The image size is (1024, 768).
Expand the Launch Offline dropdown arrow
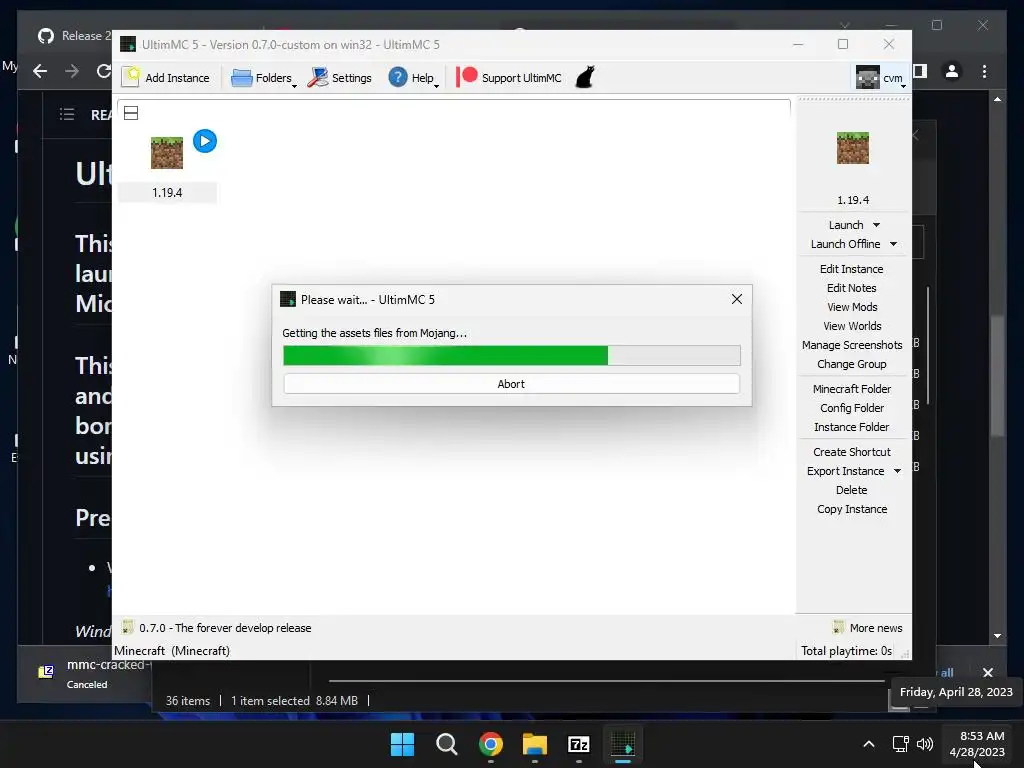tap(893, 244)
